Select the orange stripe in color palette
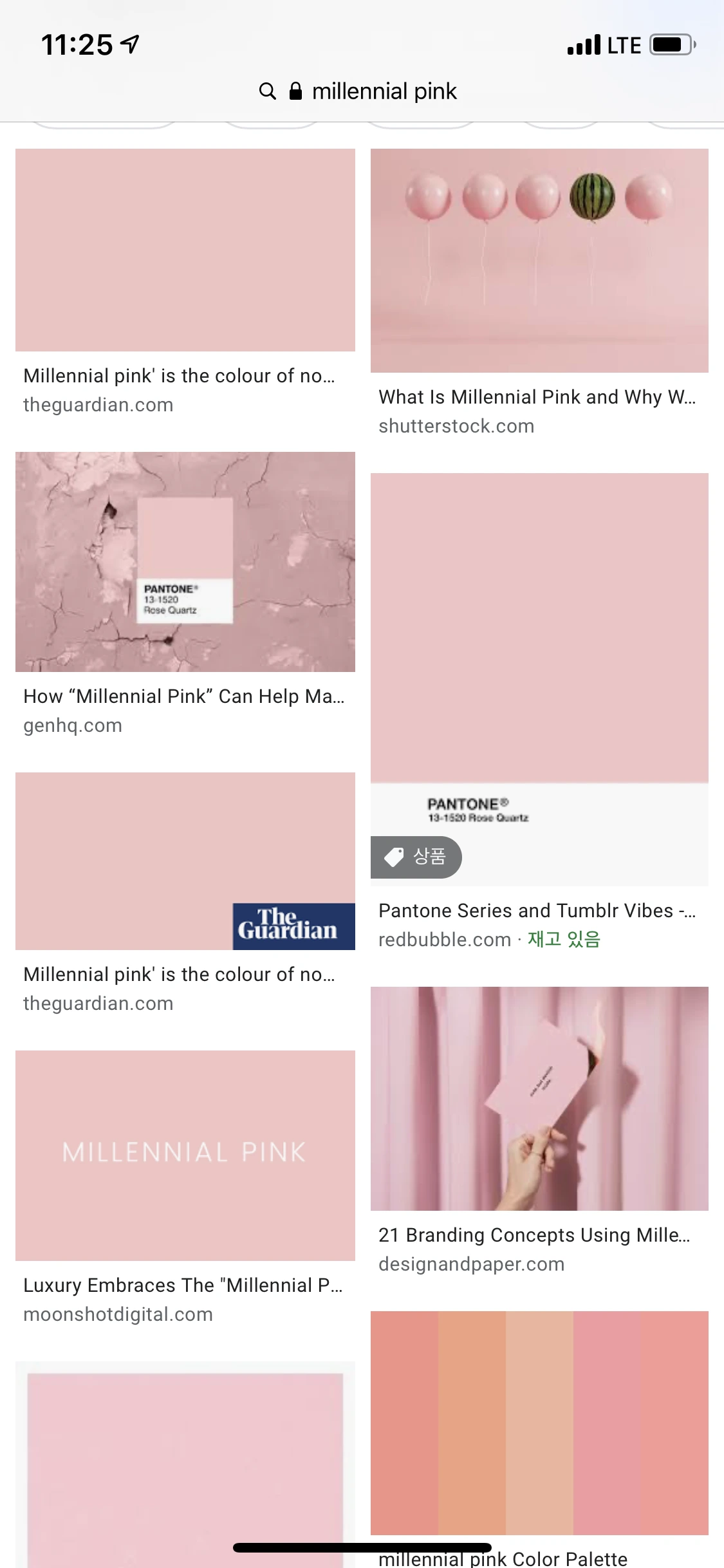Viewport: 724px width, 1568px height. [472, 1423]
